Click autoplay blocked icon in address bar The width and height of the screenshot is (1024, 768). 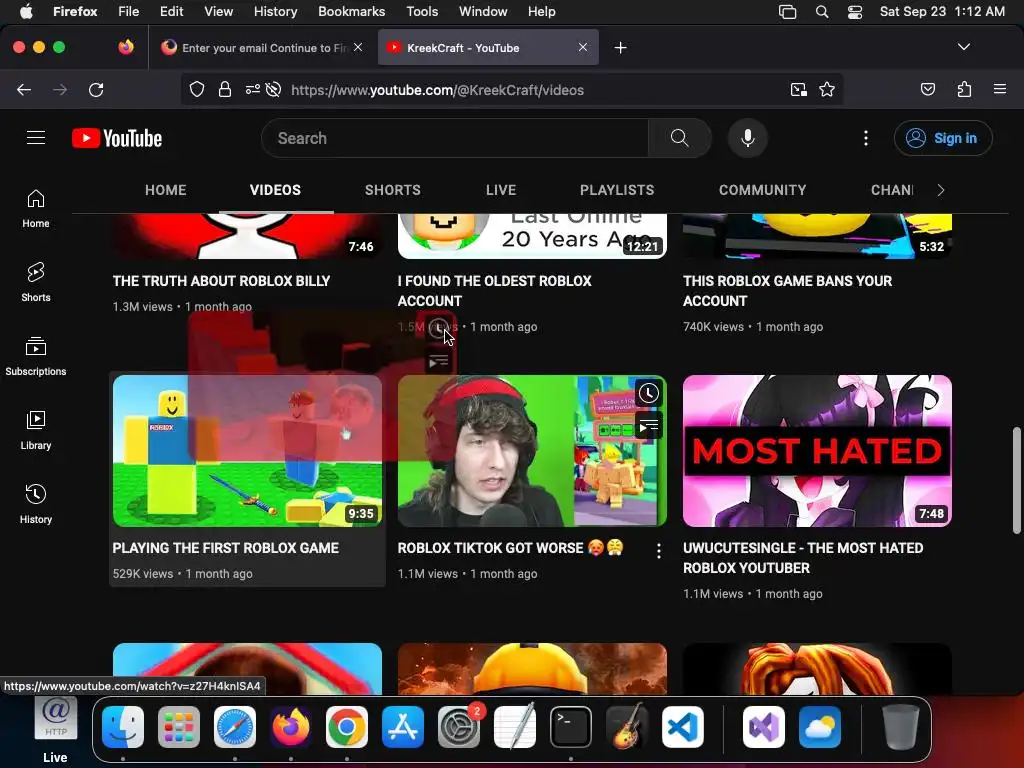pyautogui.click(x=274, y=89)
